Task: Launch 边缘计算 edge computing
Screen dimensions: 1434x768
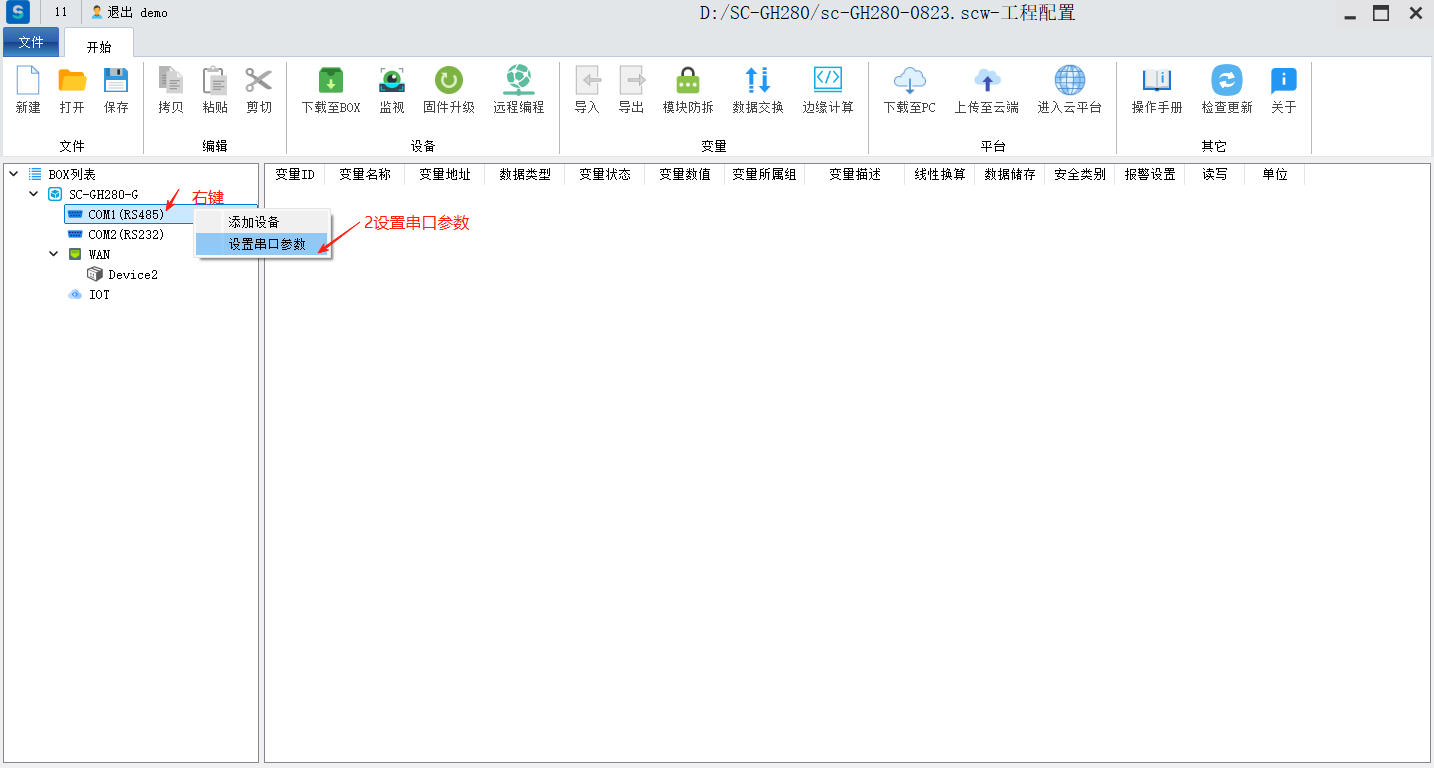Action: 827,81
